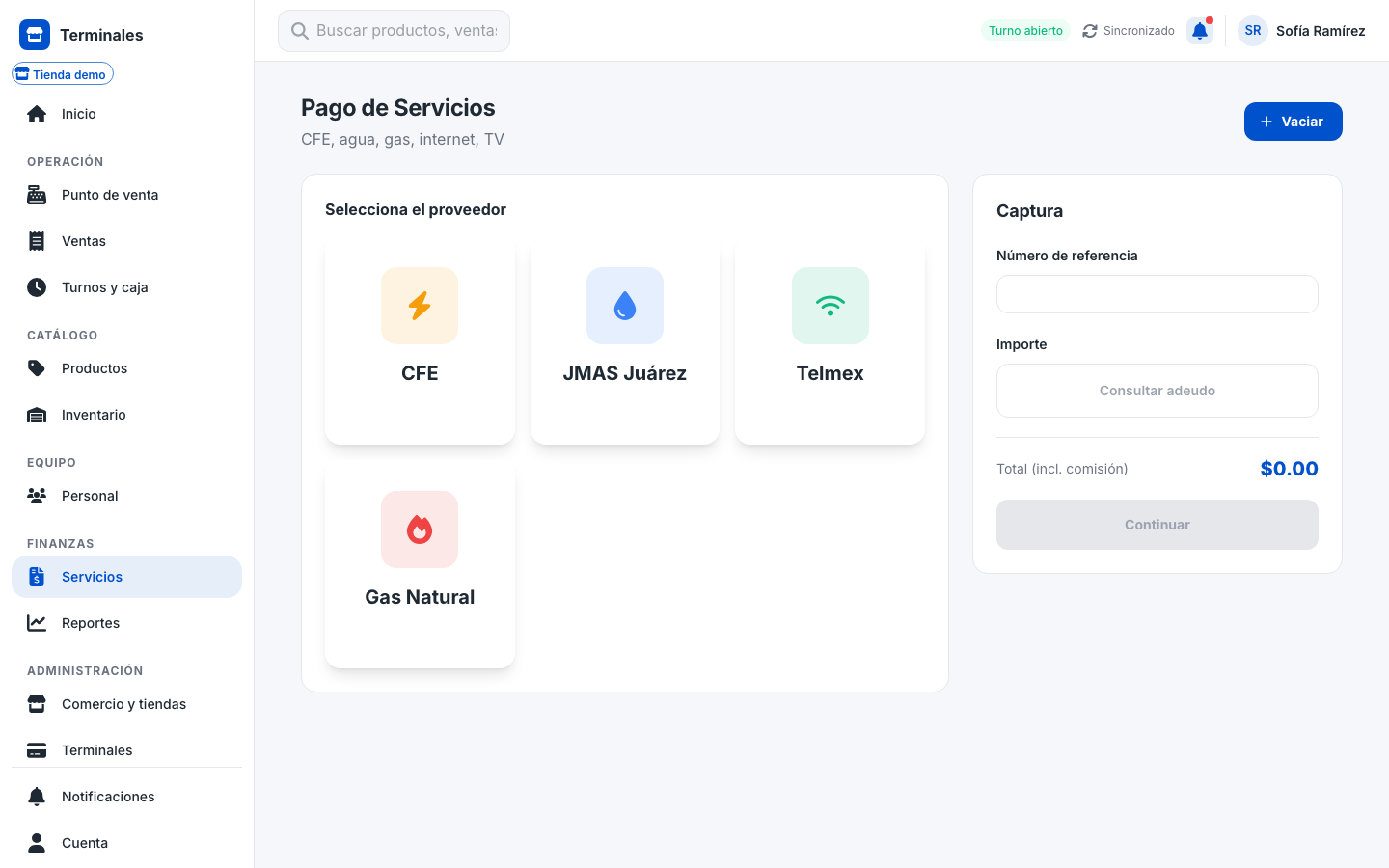Open the Personal team page
The width and height of the screenshot is (1389, 868).
[126, 496]
